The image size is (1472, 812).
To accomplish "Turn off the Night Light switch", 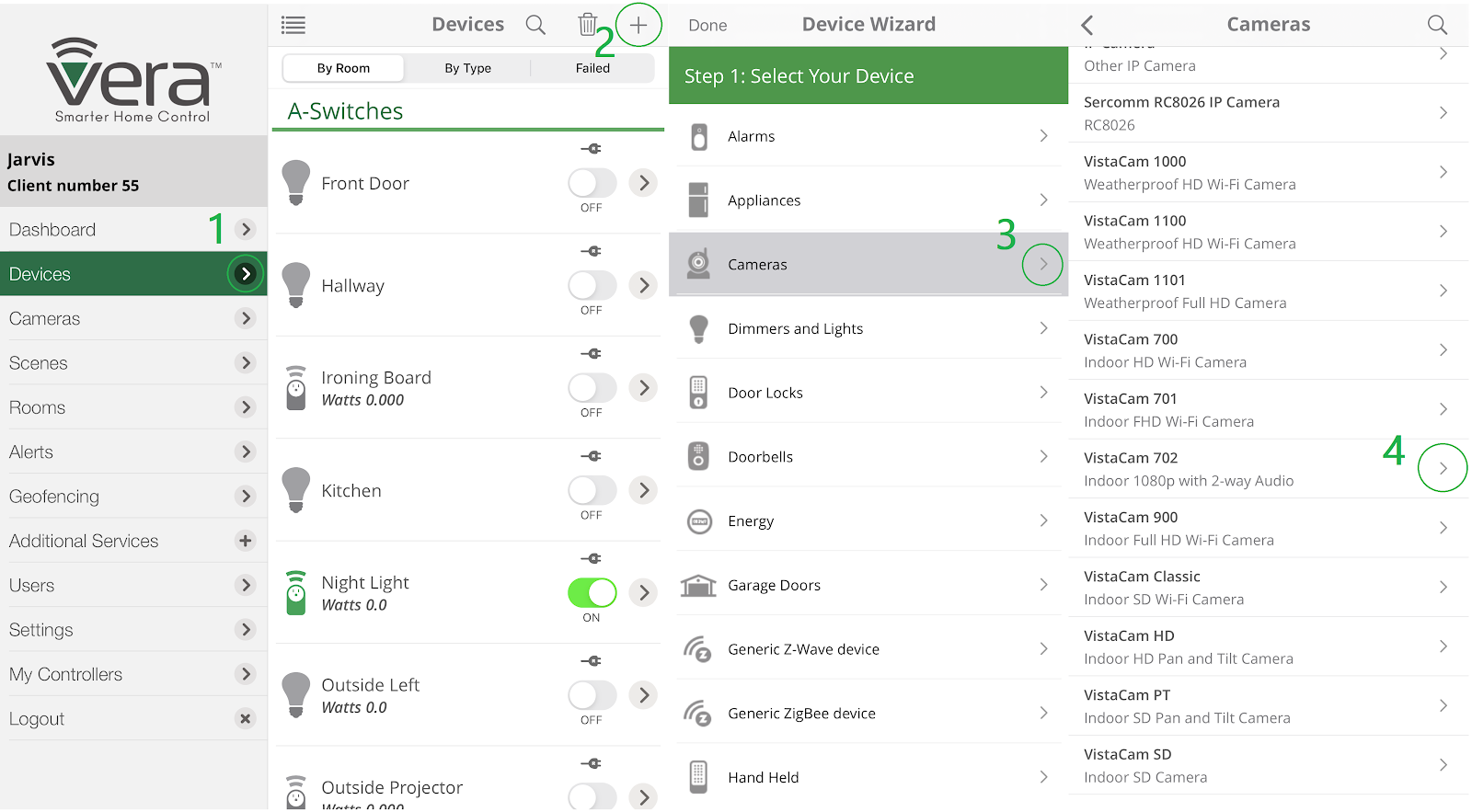I will coord(592,593).
